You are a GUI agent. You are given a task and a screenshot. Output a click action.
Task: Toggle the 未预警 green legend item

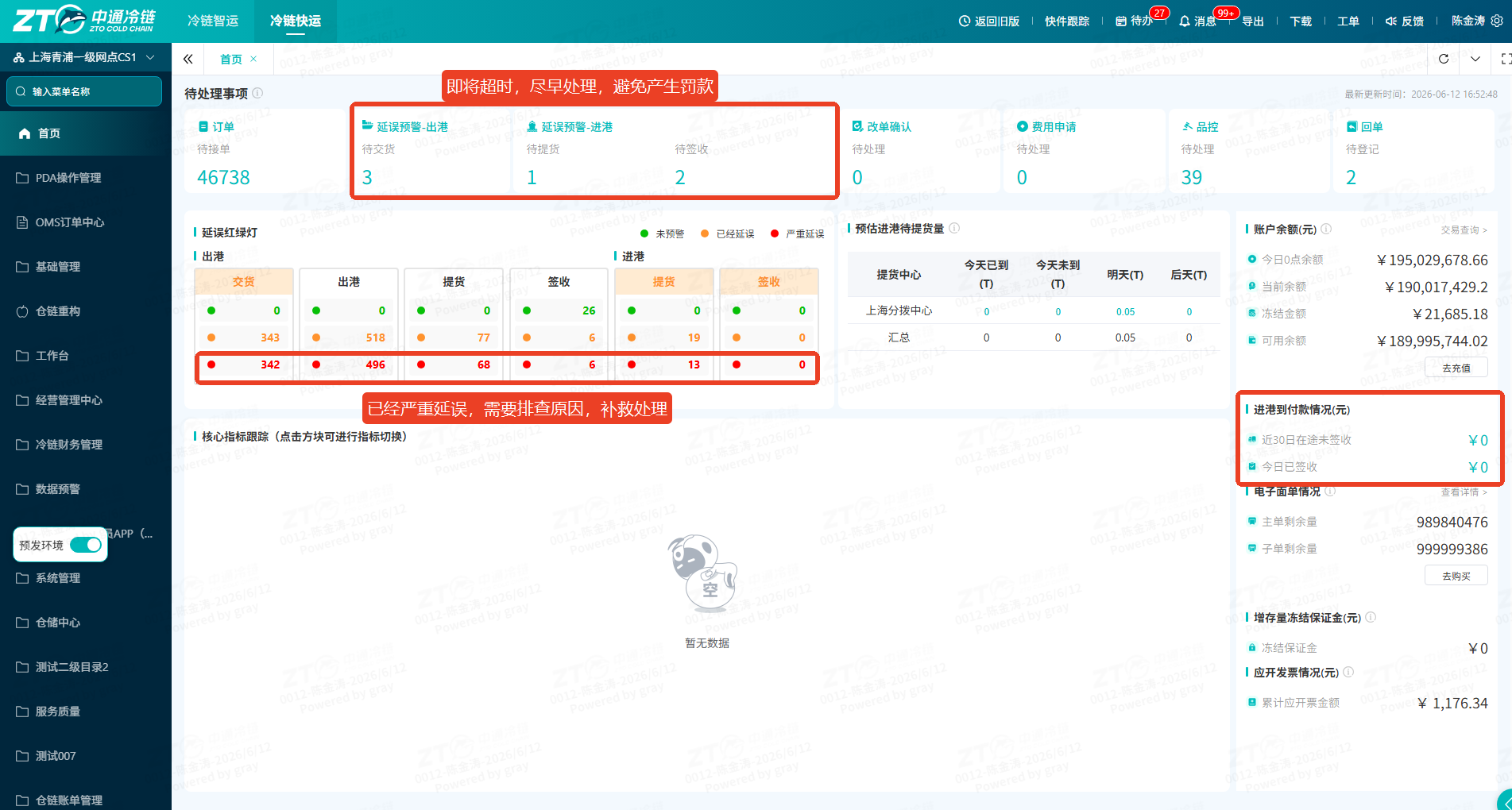pyautogui.click(x=663, y=233)
